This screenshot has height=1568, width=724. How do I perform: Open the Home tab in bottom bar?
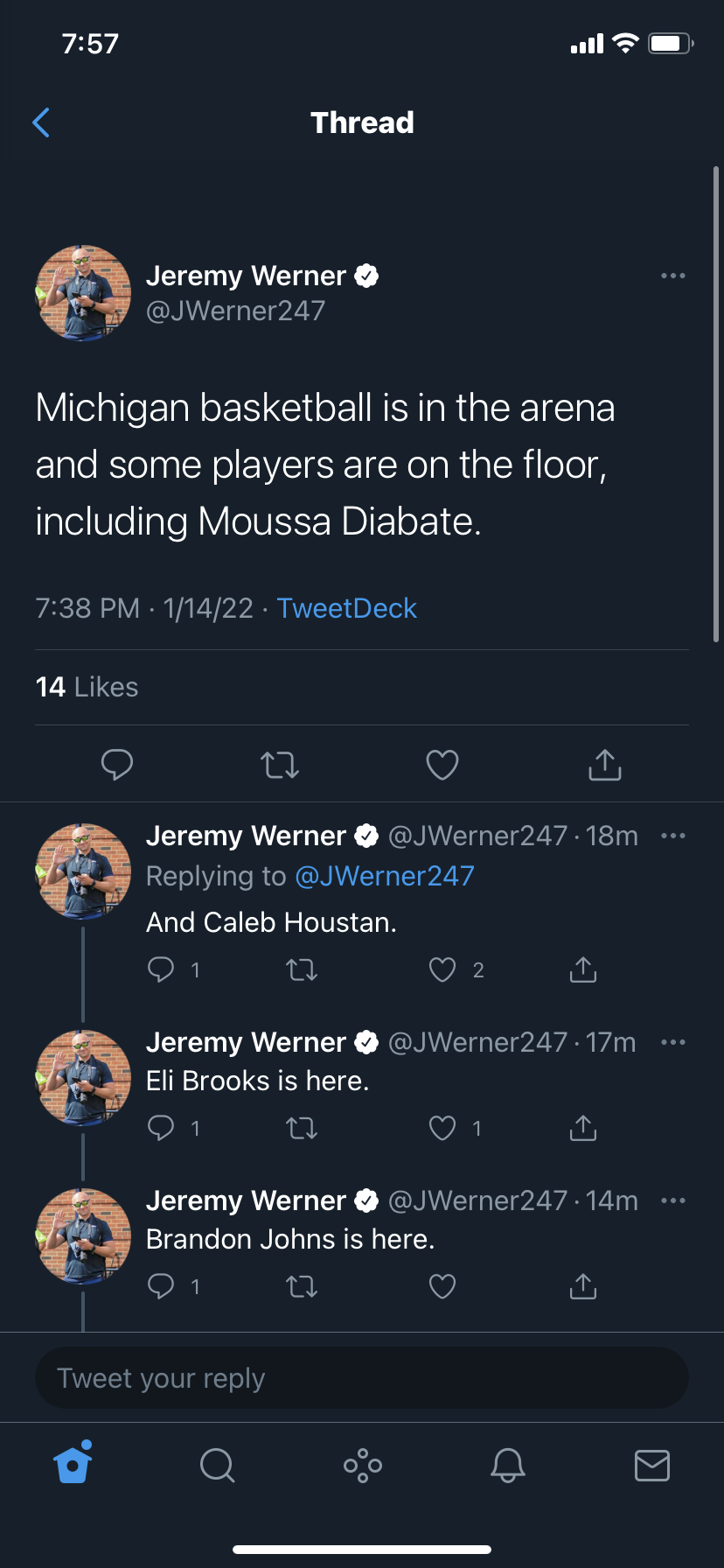click(73, 1464)
